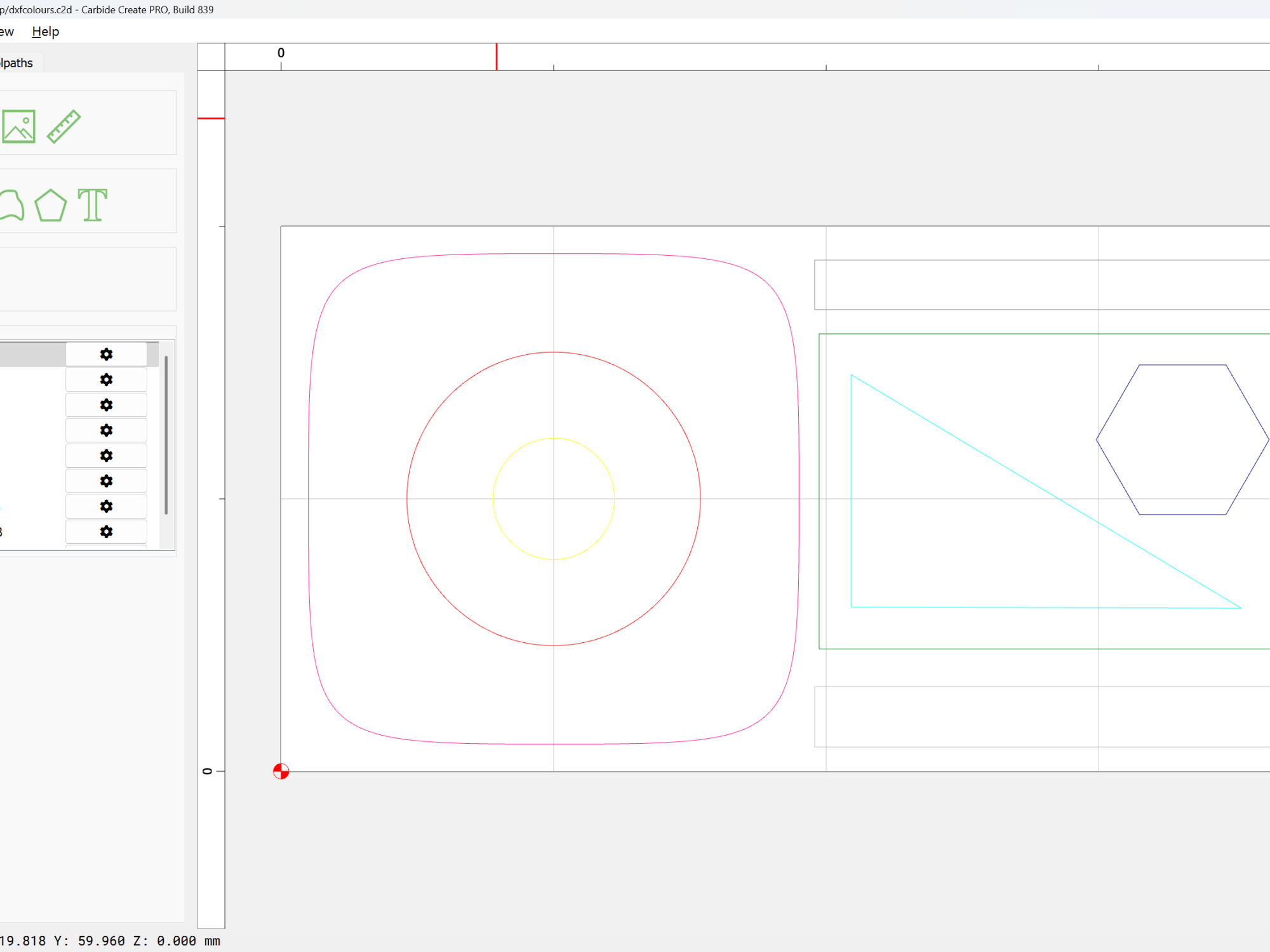Viewport: 1270px width, 952px height.
Task: Pick the freeform curve drawing tool
Action: tap(11, 205)
